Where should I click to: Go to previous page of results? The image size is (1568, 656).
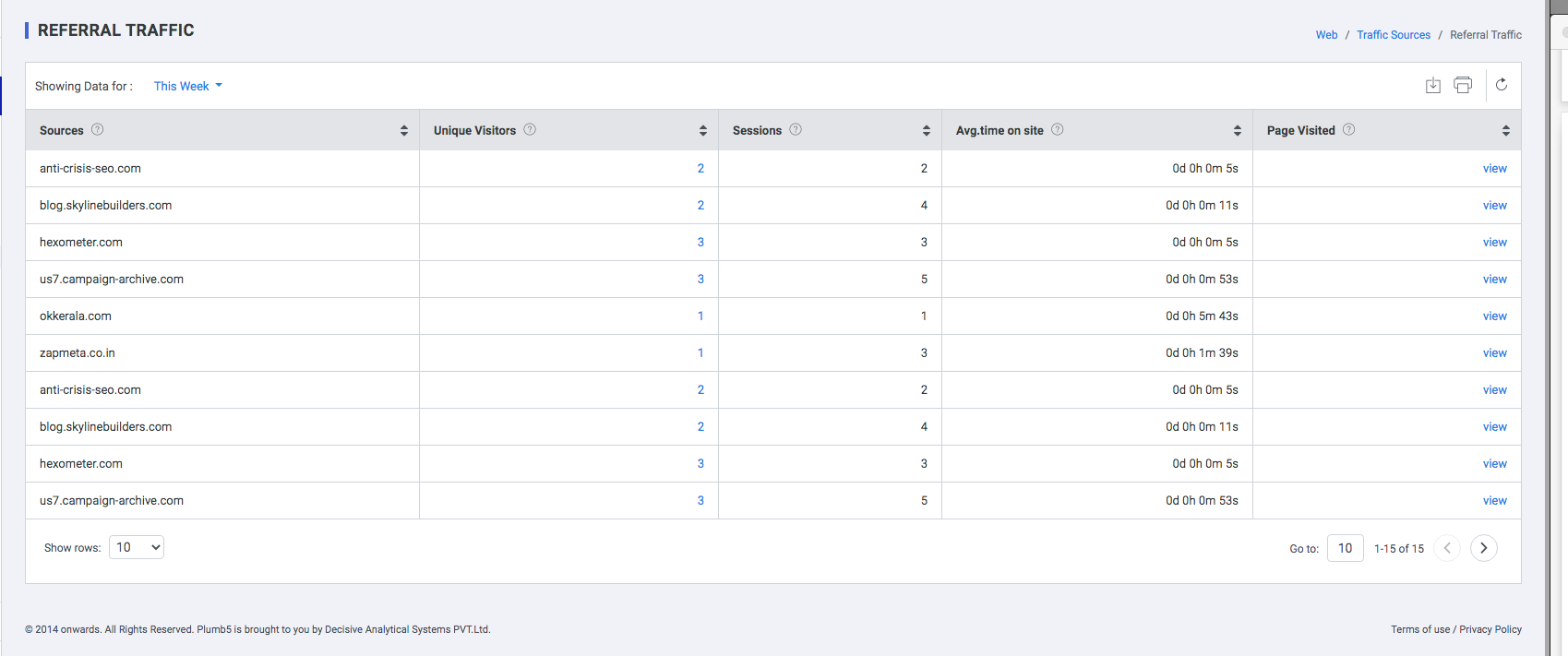[x=1447, y=548]
